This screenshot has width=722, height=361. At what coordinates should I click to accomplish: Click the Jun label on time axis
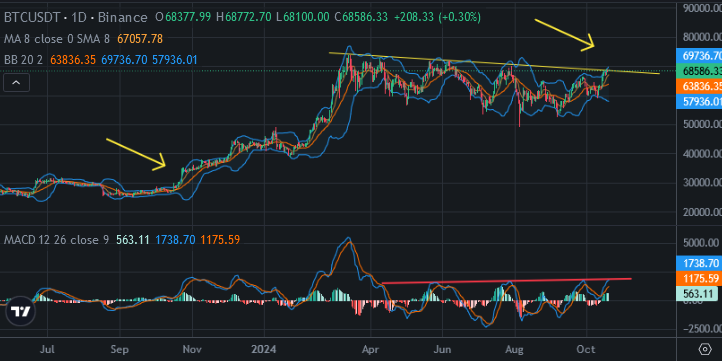tap(443, 349)
